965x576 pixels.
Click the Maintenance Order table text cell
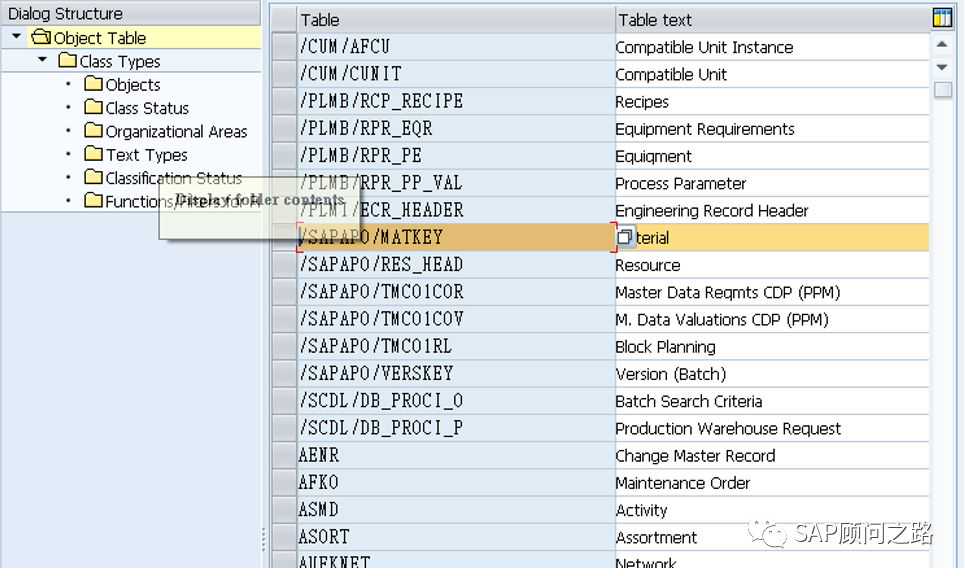(770, 483)
